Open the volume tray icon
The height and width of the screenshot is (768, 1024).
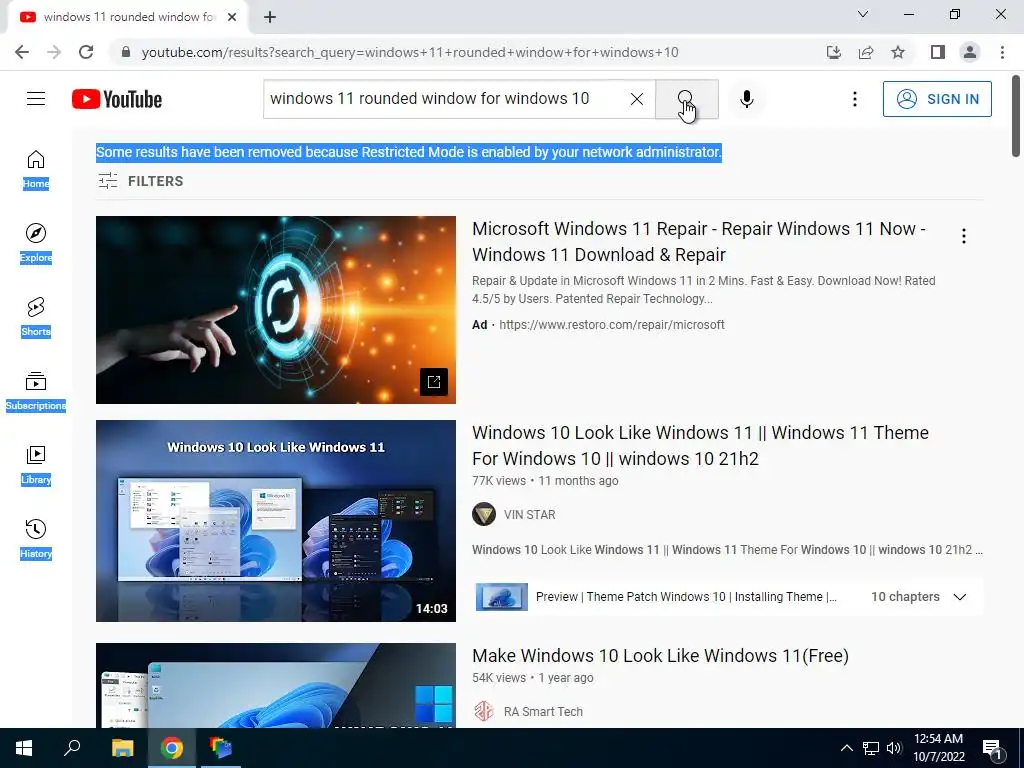894,748
